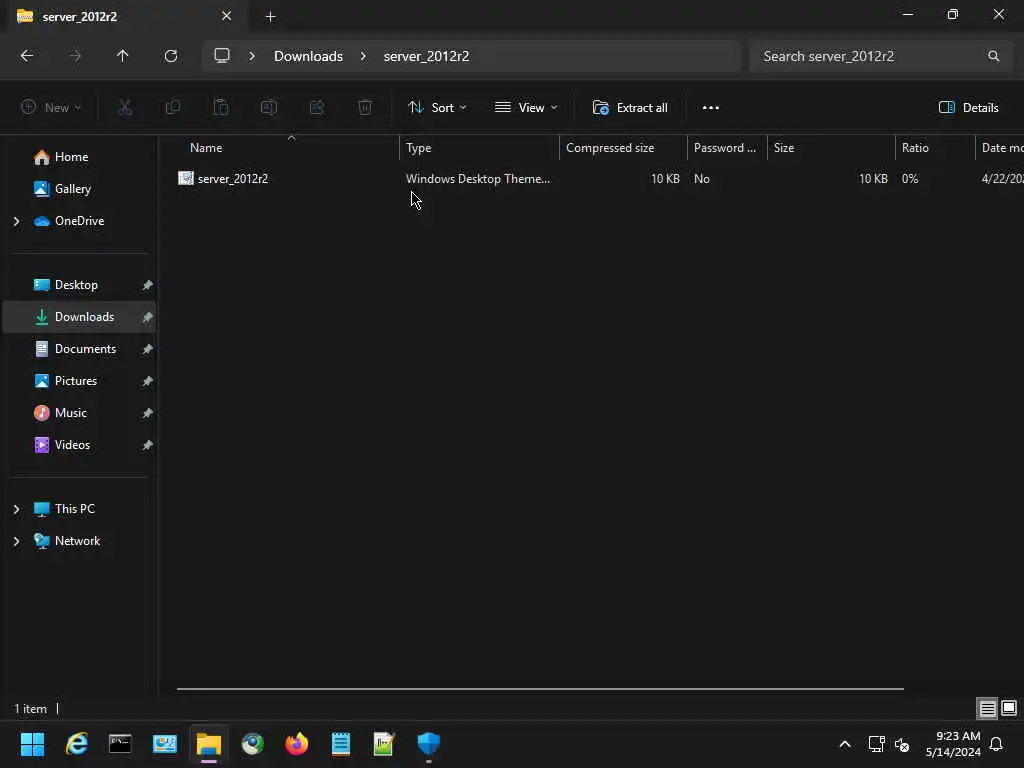Select Downloads in the sidebar
This screenshot has width=1024, height=768.
point(80,317)
